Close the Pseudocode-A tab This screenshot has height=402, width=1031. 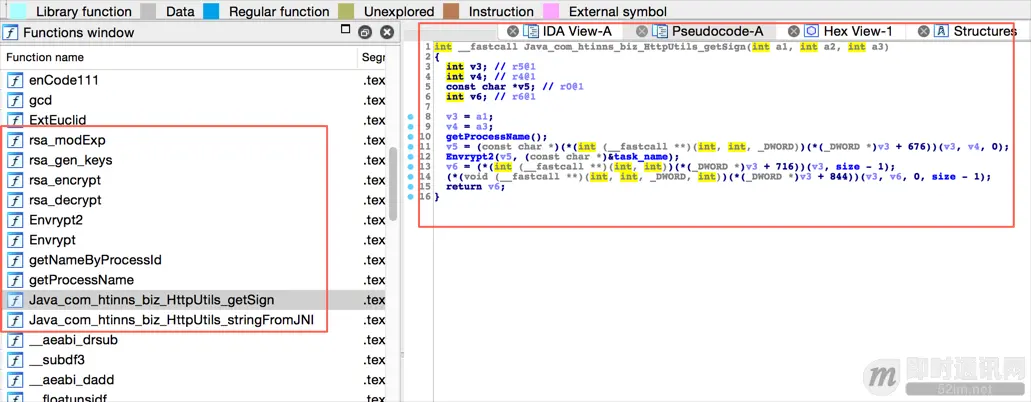pos(642,32)
